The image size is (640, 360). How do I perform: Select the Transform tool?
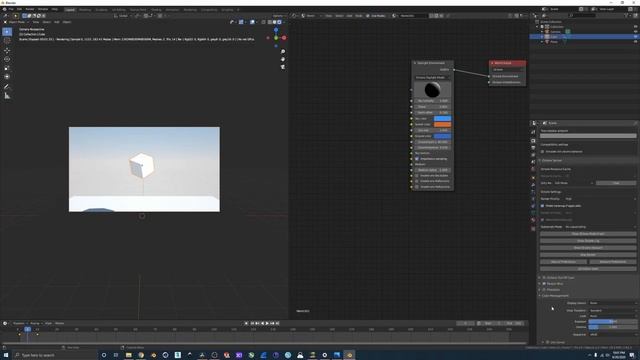click(x=7, y=76)
